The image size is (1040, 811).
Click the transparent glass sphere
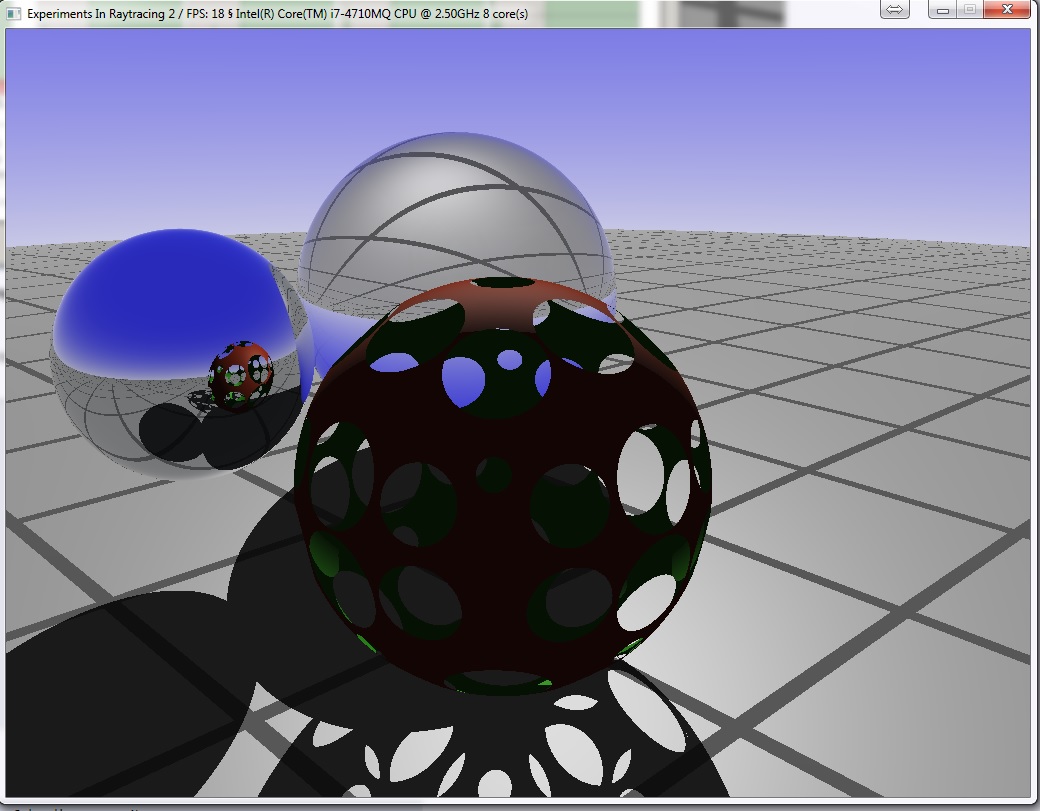click(x=458, y=219)
